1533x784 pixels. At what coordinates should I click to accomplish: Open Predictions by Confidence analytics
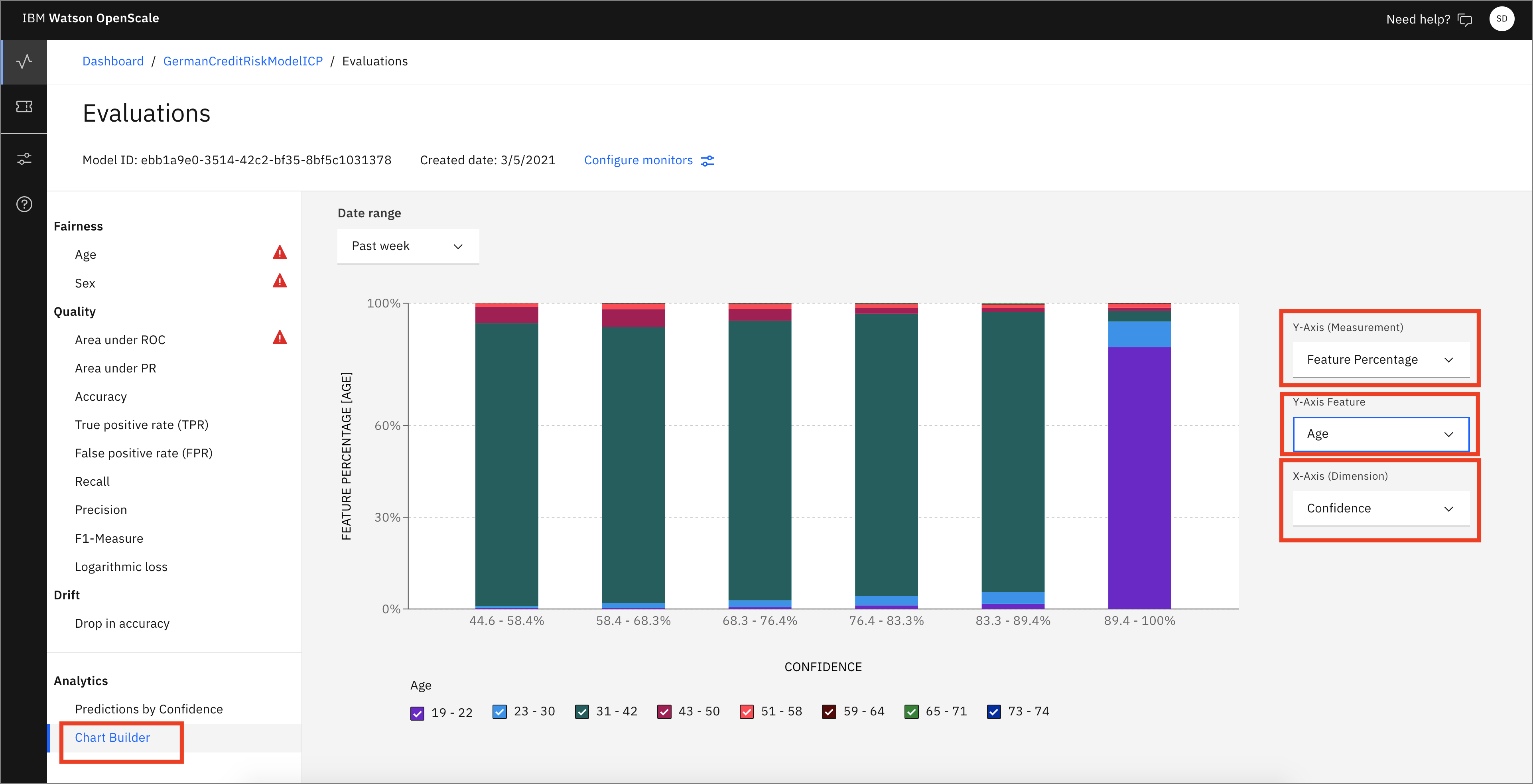pos(149,709)
